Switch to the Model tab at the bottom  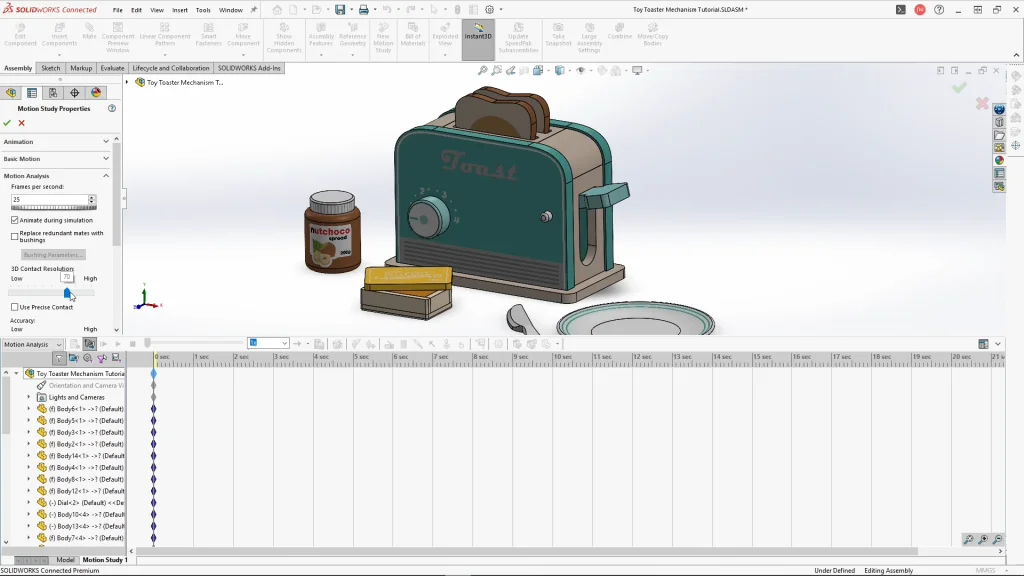click(65, 560)
